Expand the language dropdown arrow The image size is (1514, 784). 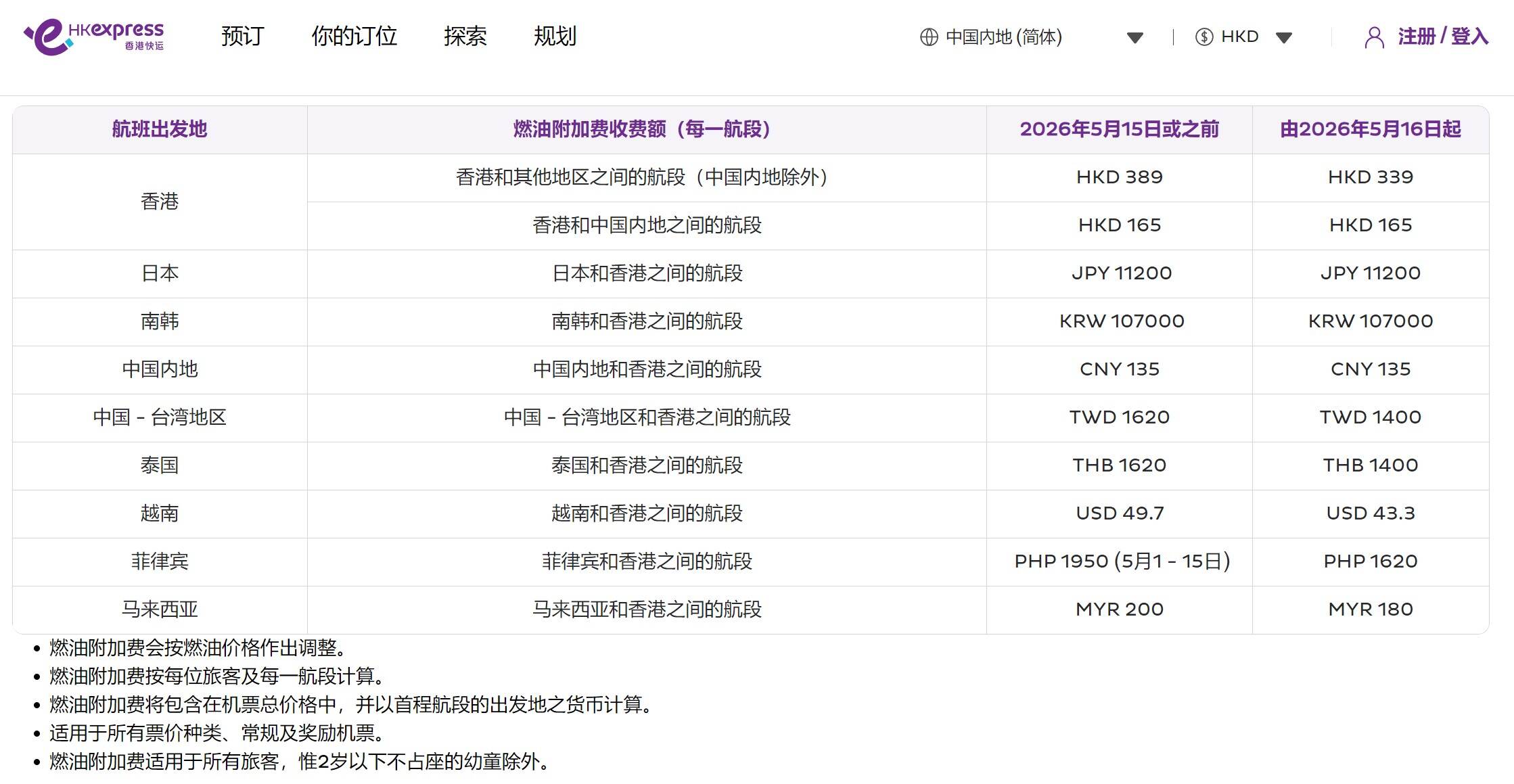1135,38
